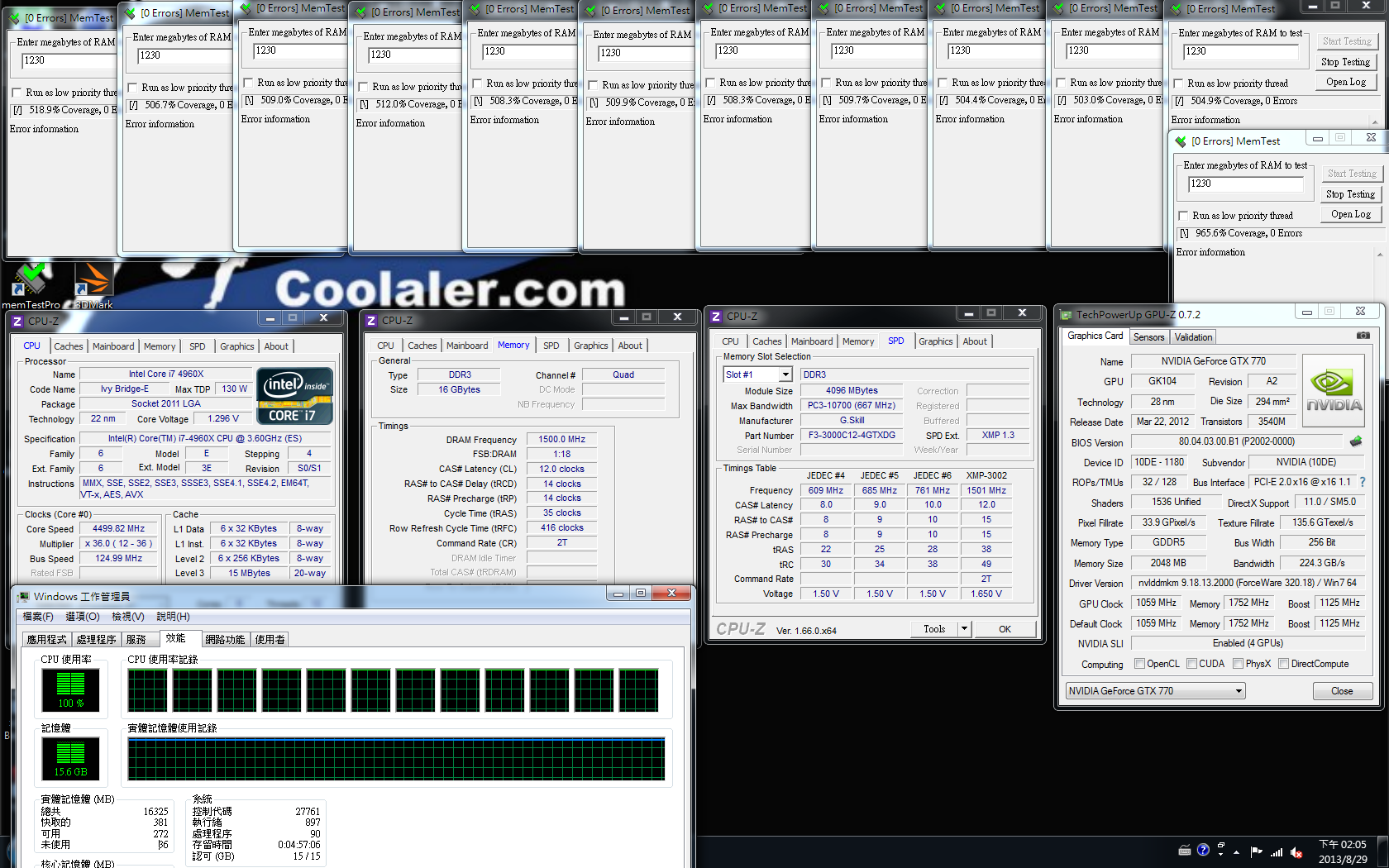Click the Core Speed value 4499.82 MHz
The height and width of the screenshot is (868, 1389).
[118, 528]
